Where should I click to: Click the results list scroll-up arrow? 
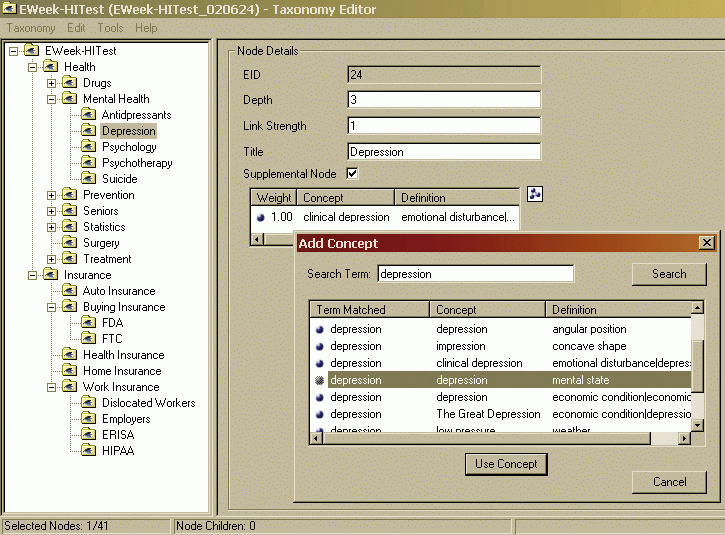697,307
